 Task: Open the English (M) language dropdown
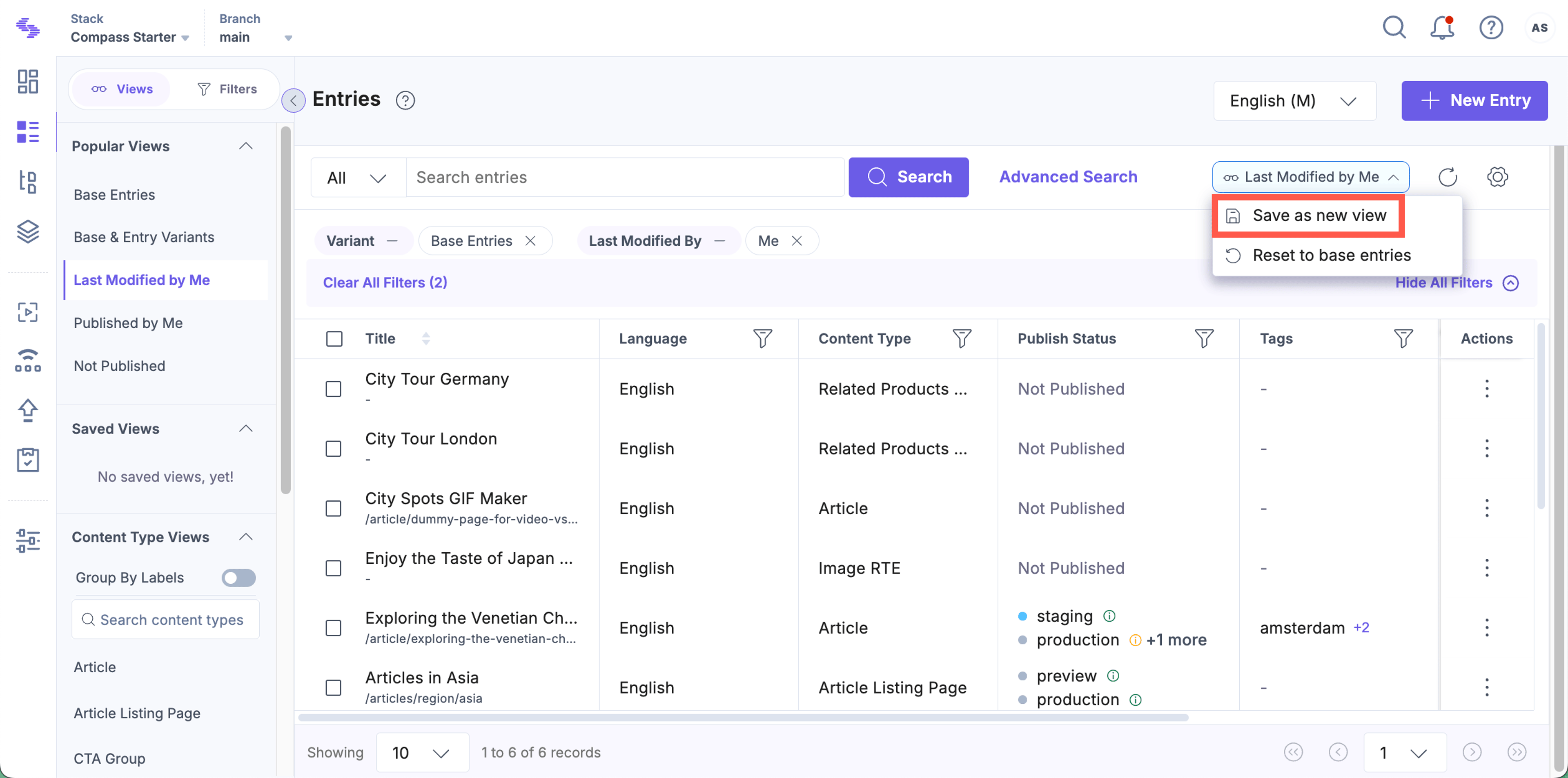coord(1295,100)
